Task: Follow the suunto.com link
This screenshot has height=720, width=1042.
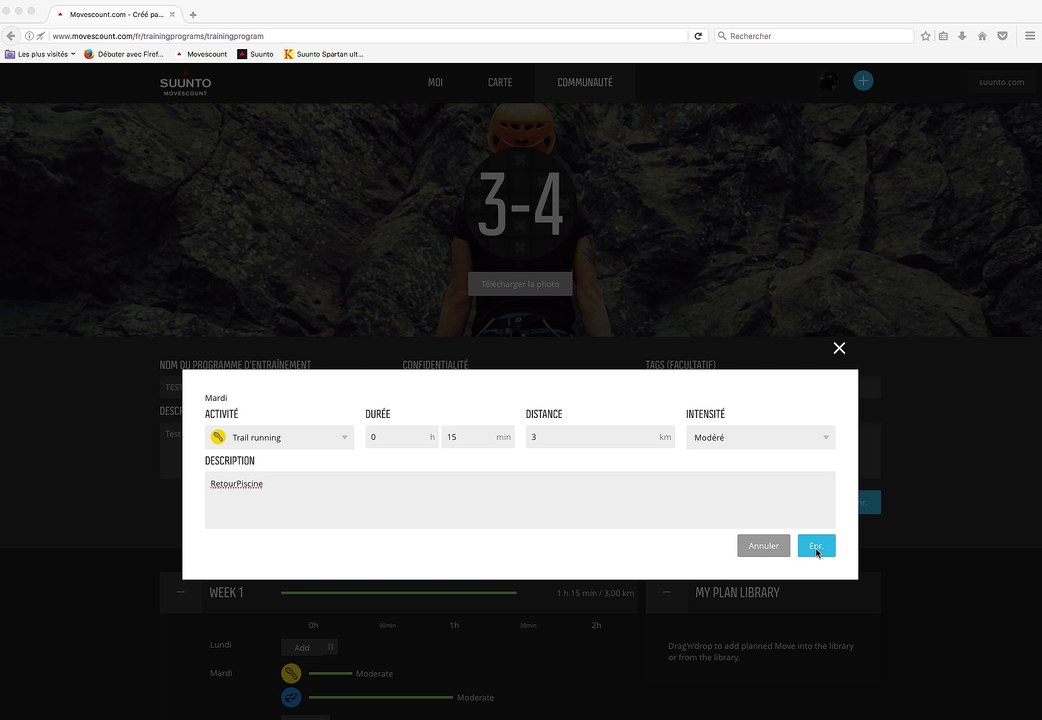Action: coord(1001,82)
